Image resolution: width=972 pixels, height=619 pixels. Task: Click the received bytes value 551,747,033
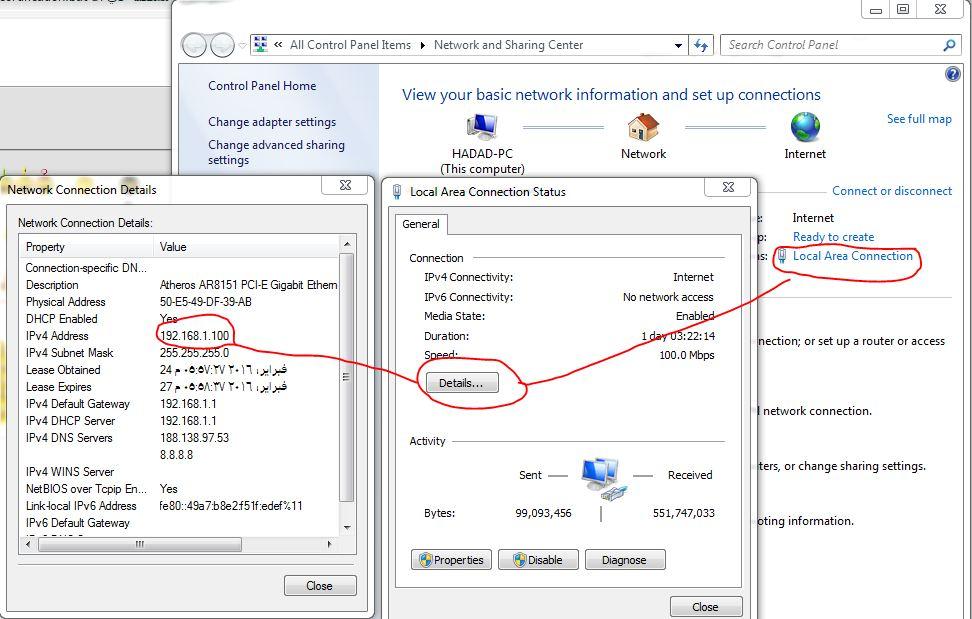click(x=684, y=513)
